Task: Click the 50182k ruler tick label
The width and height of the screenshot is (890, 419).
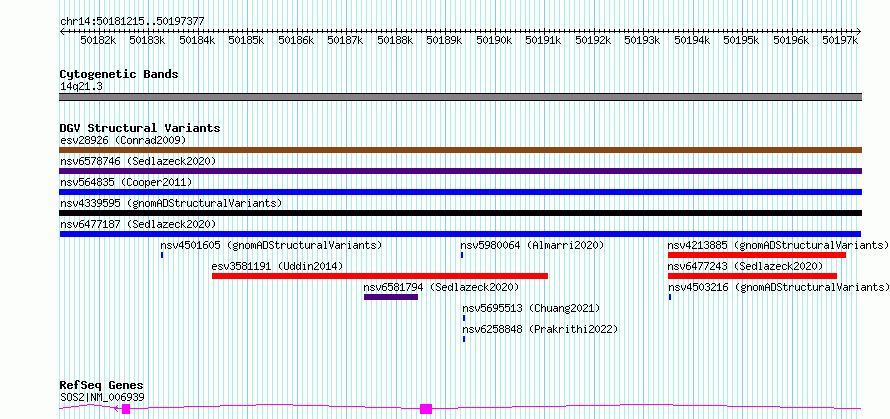Action: (98, 40)
